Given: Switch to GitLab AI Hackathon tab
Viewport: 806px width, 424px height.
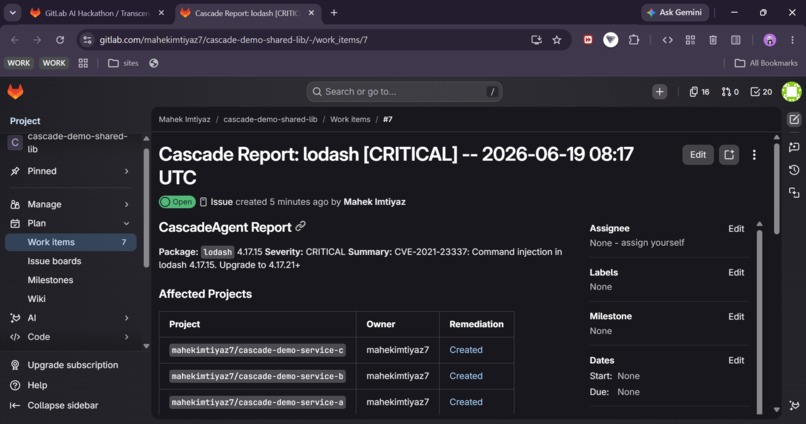Looking at the screenshot, I should point(97,13).
